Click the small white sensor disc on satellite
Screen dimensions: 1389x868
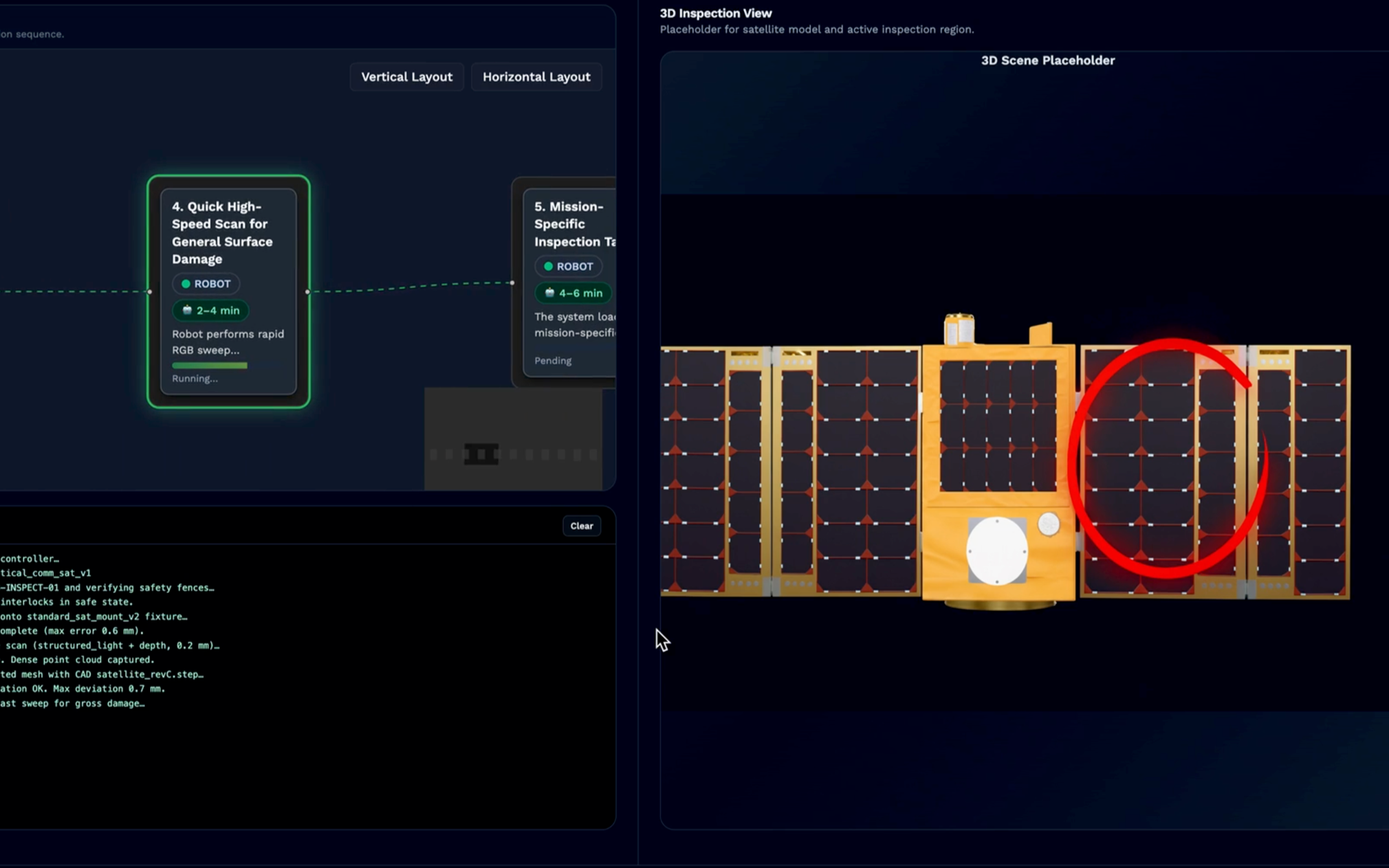1049,524
